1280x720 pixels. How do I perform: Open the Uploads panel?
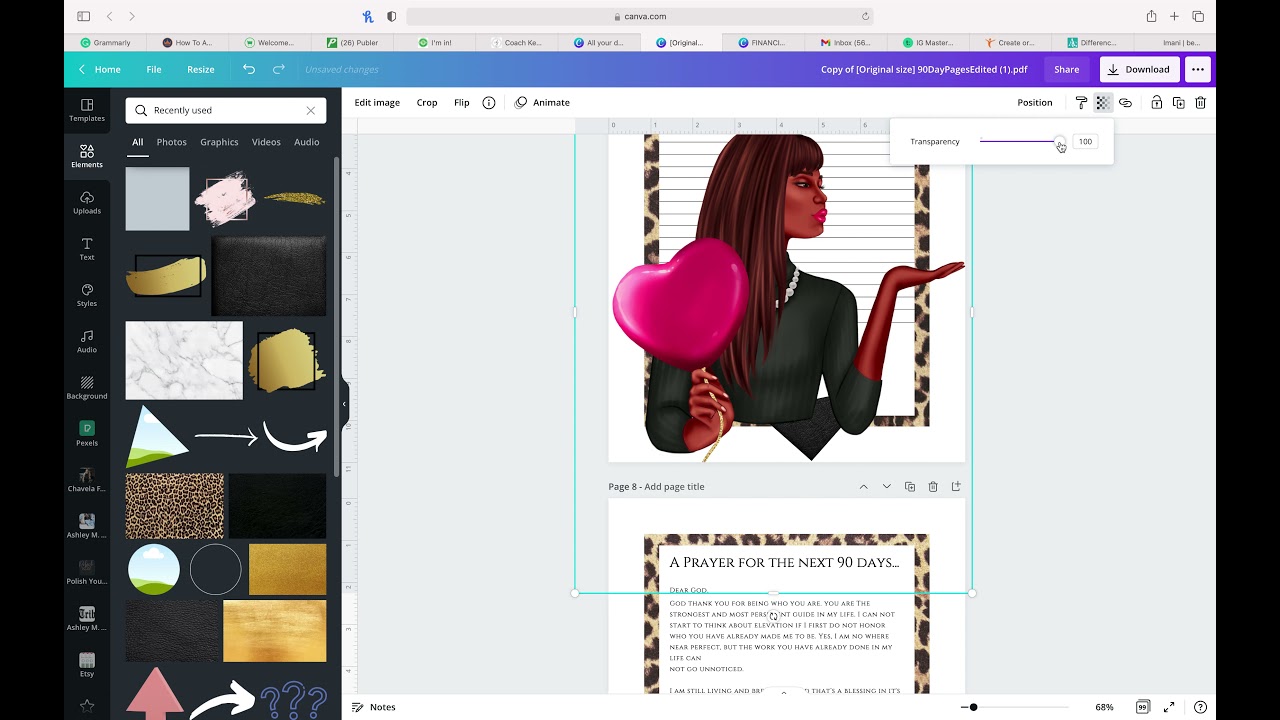[x=87, y=203]
